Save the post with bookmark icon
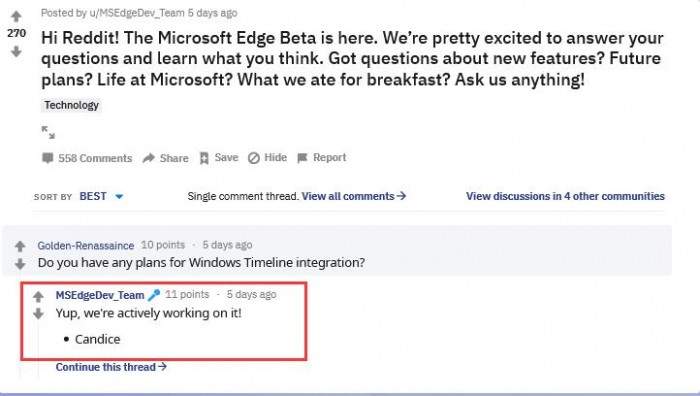Screen dimensions: 700x396 coord(219,158)
